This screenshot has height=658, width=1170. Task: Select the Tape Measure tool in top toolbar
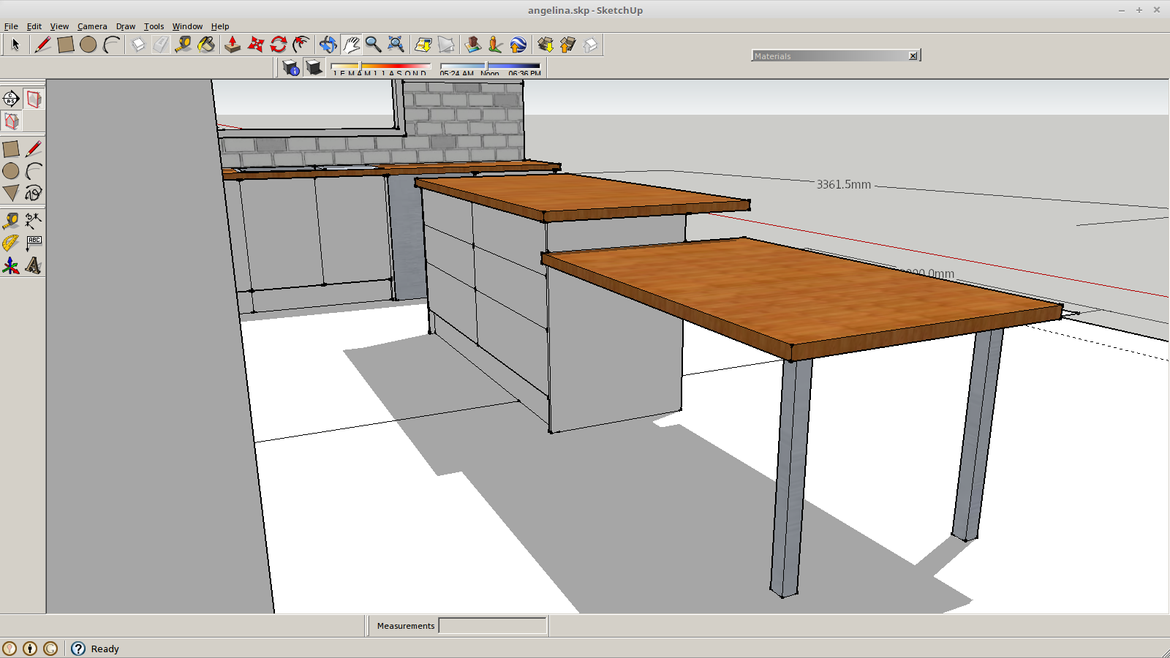pos(183,44)
